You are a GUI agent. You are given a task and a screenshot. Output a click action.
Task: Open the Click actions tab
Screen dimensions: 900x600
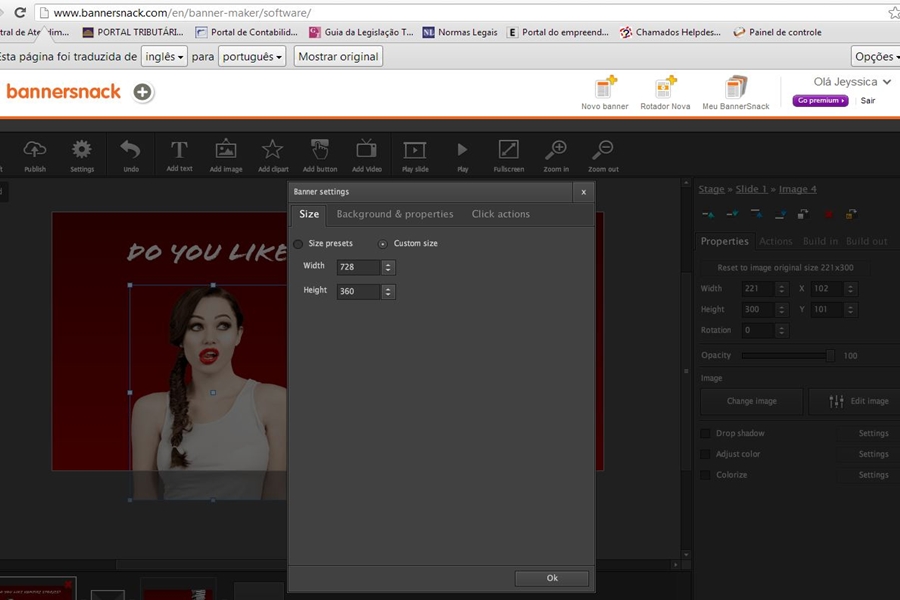click(501, 214)
